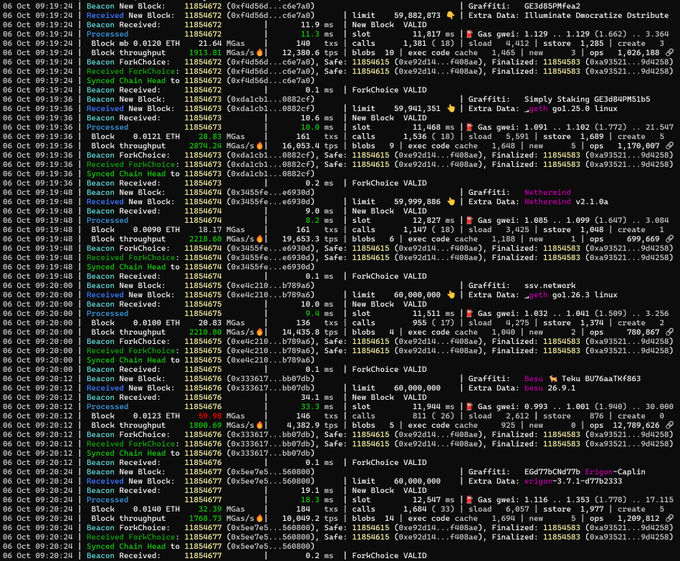Click the sstore count 1,977

(x=592, y=509)
